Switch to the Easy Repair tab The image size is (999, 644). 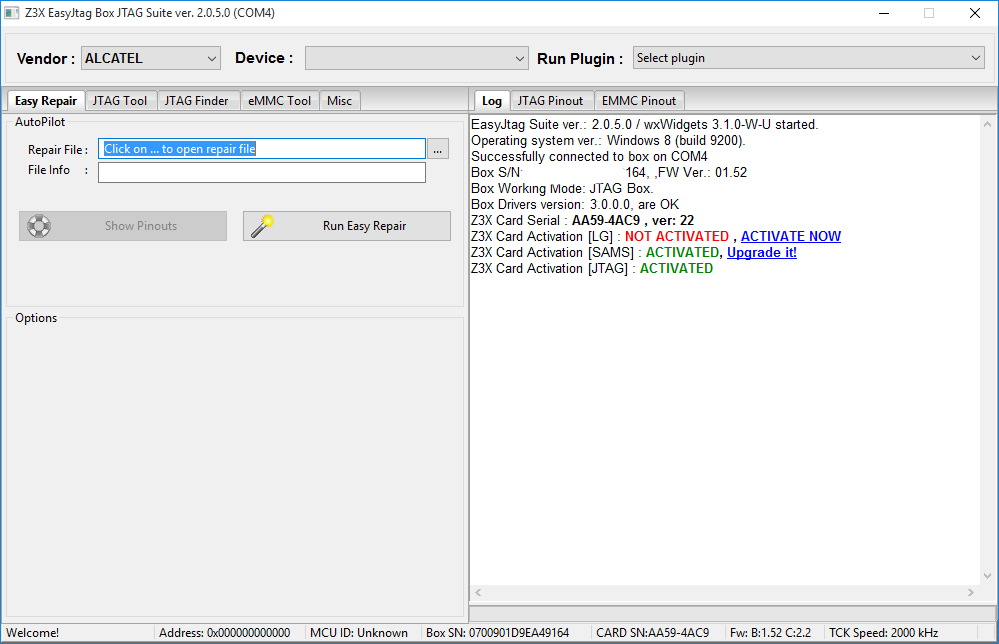tap(46, 101)
